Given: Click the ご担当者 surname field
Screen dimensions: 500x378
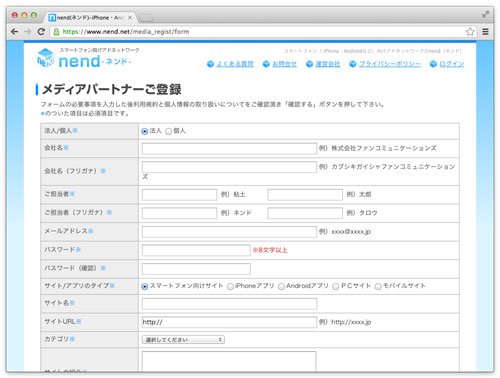Looking at the screenshot, I should click(179, 195).
